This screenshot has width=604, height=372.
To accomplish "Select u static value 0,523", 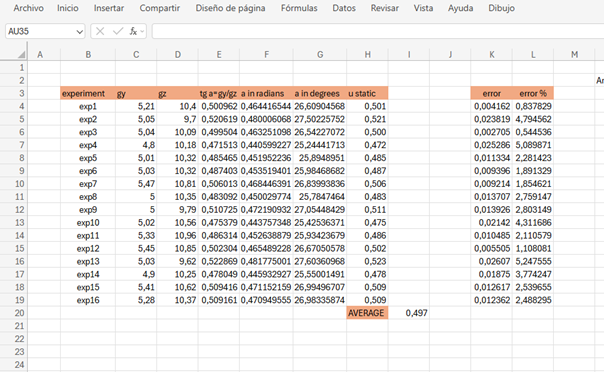I will 367,261.
